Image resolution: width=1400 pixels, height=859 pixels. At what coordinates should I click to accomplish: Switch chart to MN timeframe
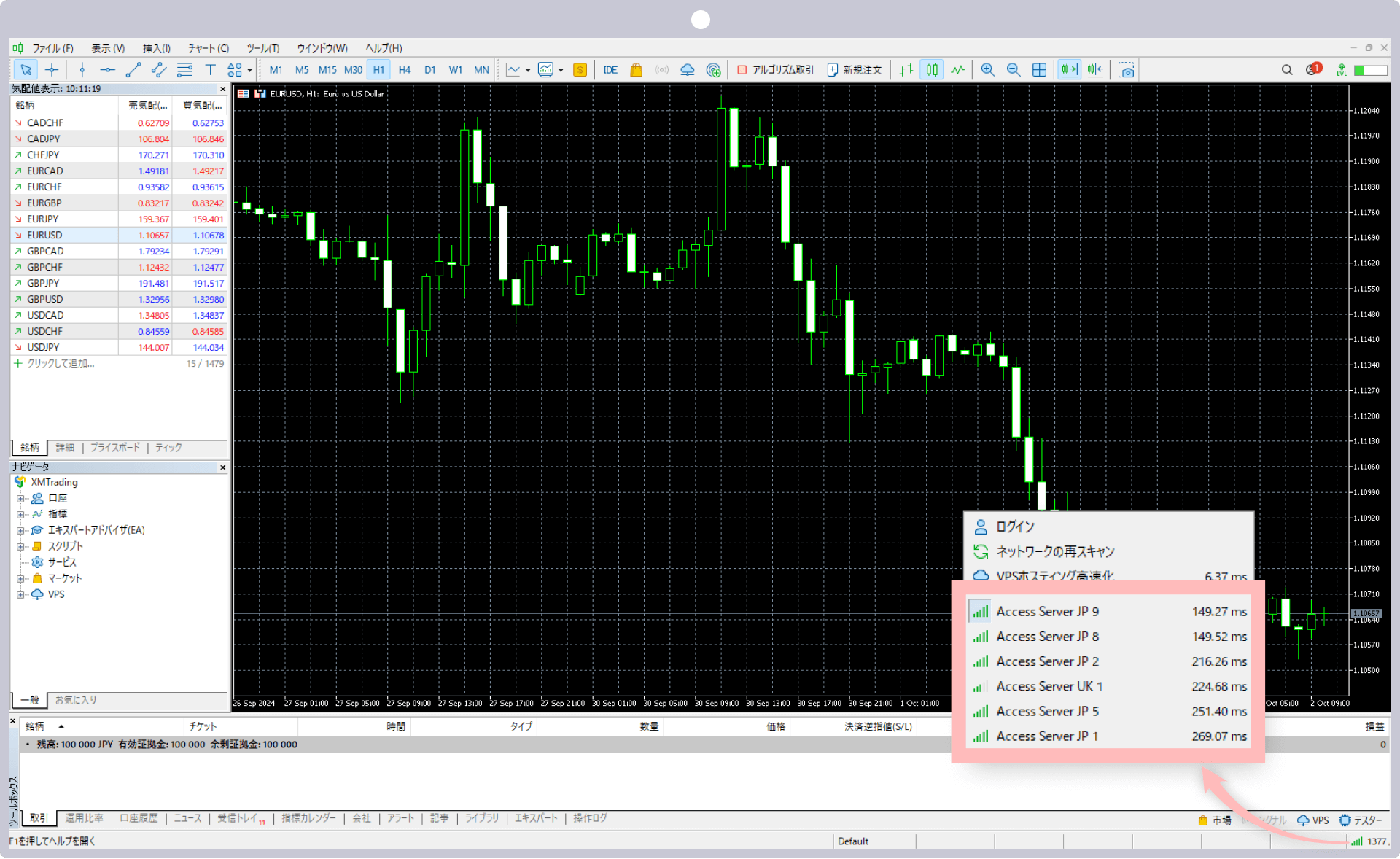pos(481,70)
